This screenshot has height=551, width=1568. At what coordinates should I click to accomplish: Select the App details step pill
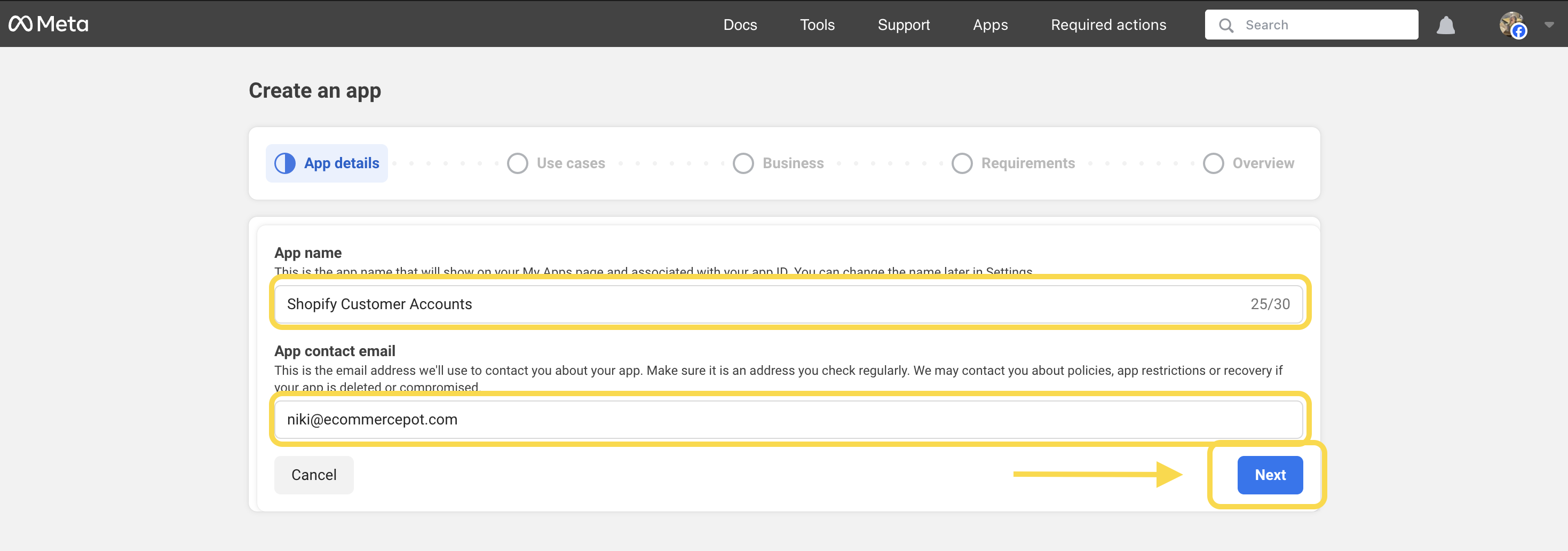pos(326,162)
